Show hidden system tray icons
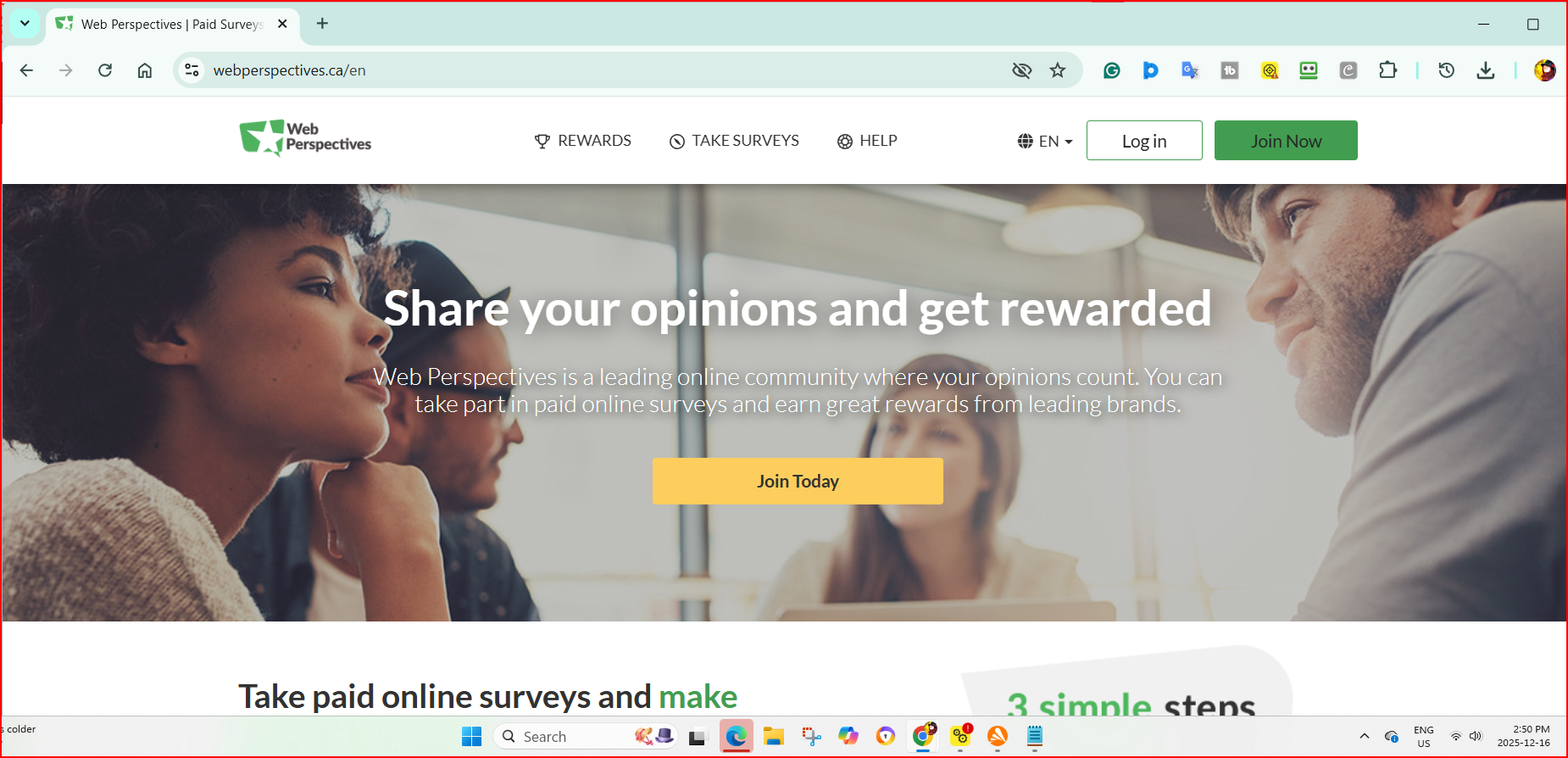The height and width of the screenshot is (758, 1568). (1364, 736)
